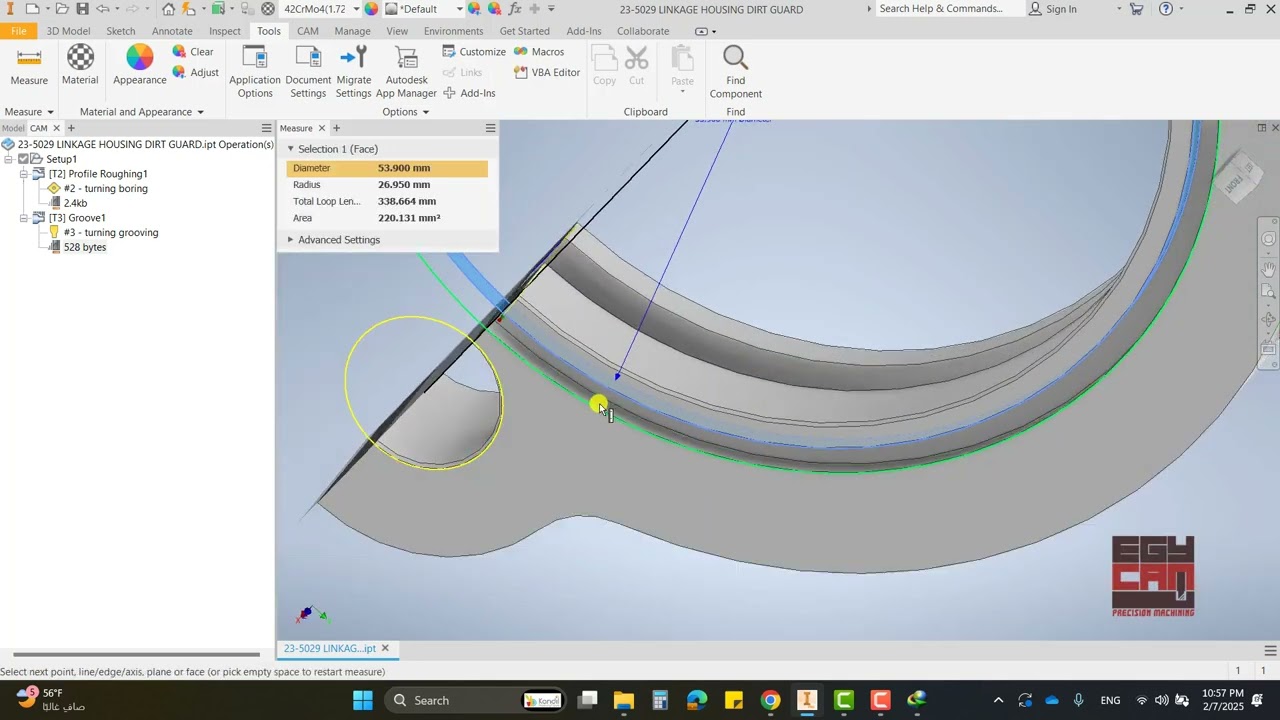Click the Undo arrow
This screenshot has width=1280, height=720.
(x=102, y=9)
